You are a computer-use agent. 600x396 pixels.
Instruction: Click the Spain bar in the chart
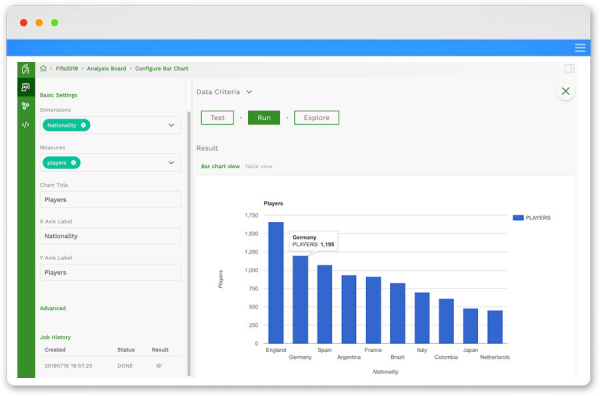point(324,304)
